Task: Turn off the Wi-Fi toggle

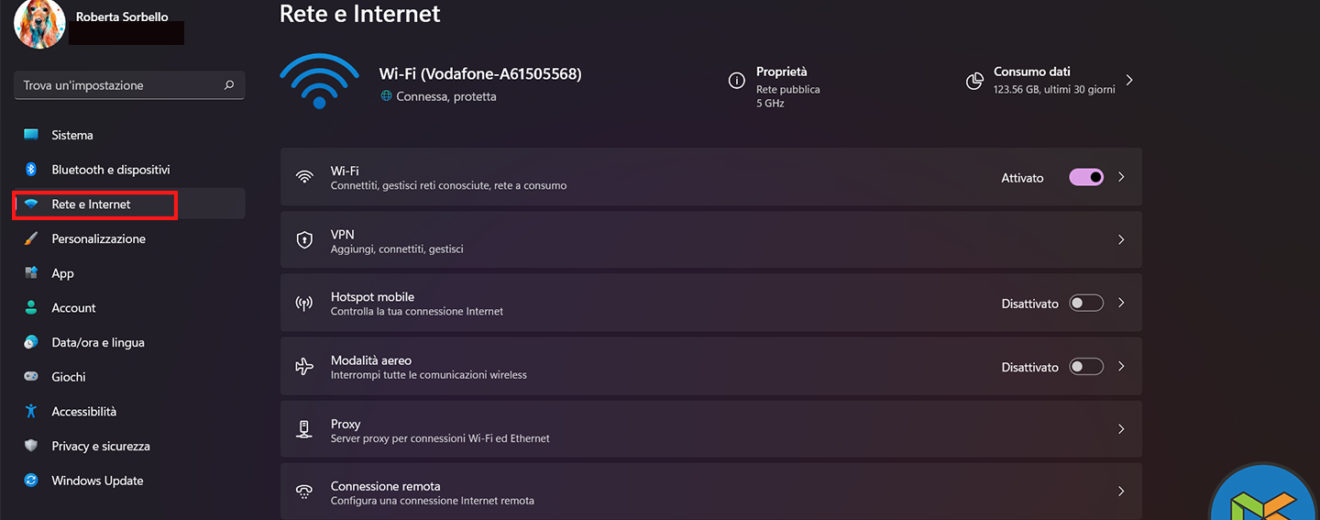Action: tap(1086, 177)
